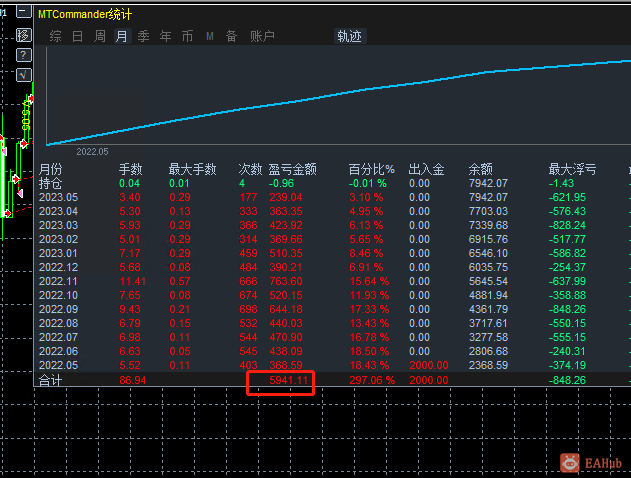Click max lots value 0.57

pyautogui.click(x=180, y=282)
